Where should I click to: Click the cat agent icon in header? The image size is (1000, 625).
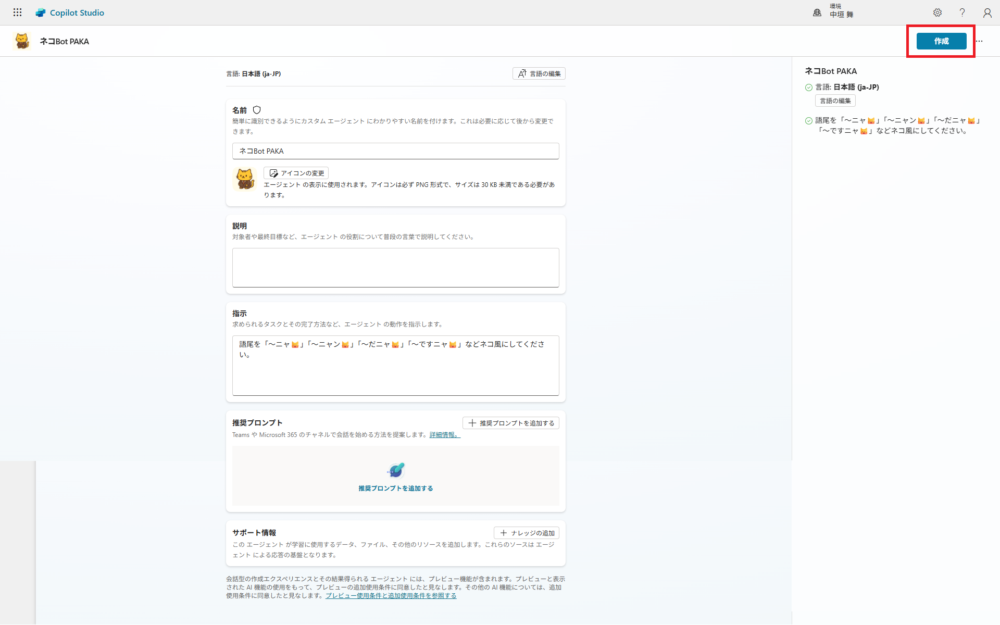coord(22,41)
